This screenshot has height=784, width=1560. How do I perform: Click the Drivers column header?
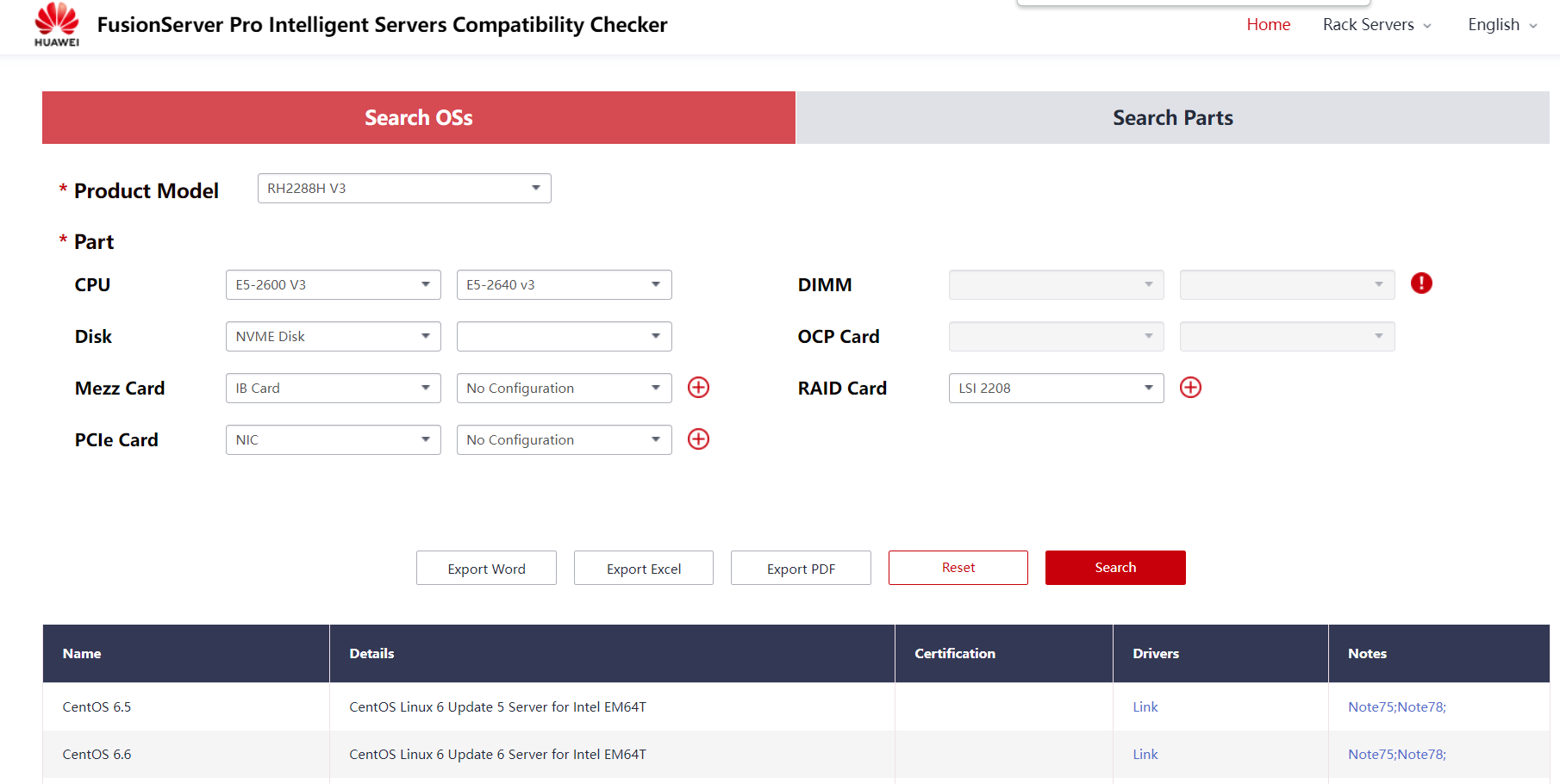point(1220,654)
